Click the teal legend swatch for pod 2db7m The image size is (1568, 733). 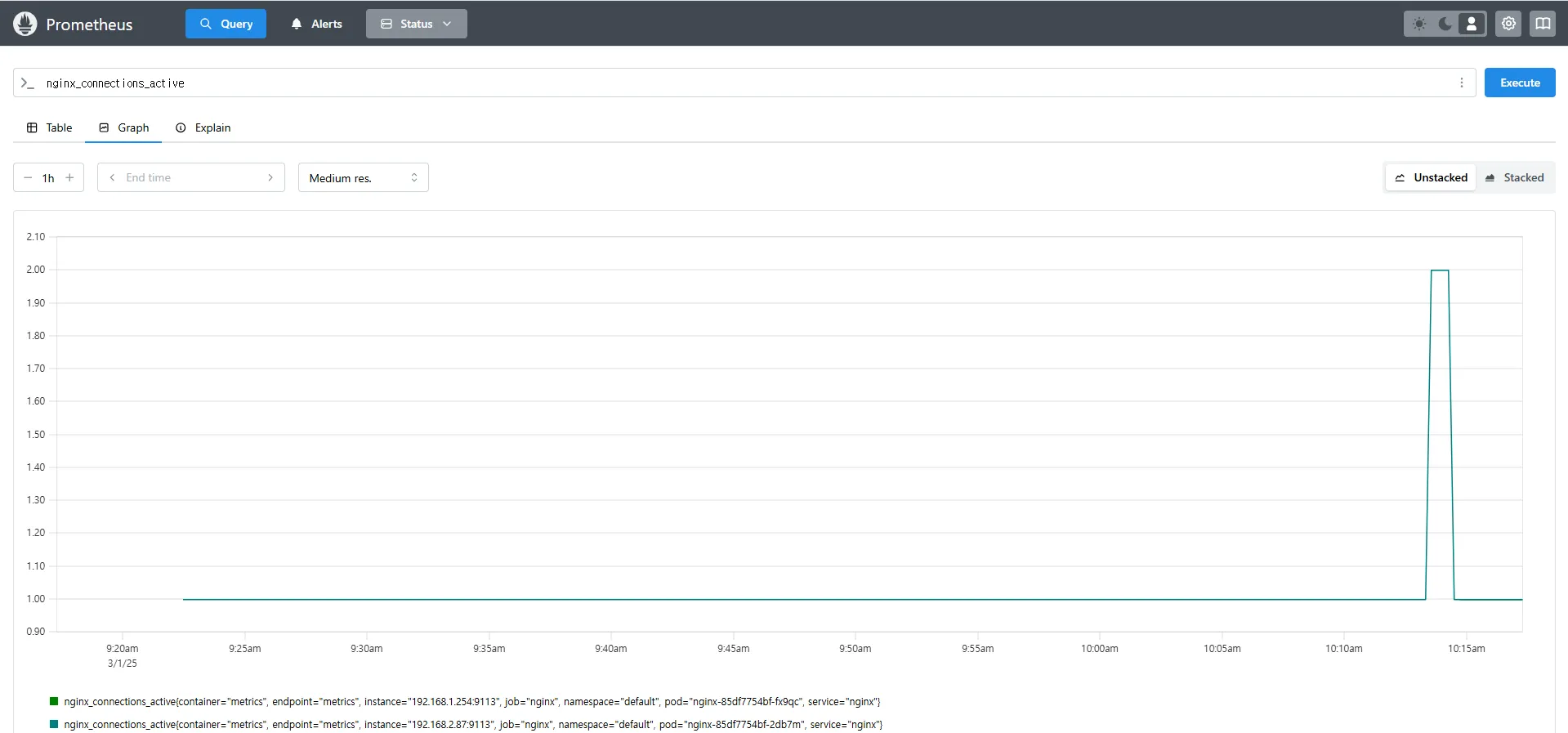point(54,724)
